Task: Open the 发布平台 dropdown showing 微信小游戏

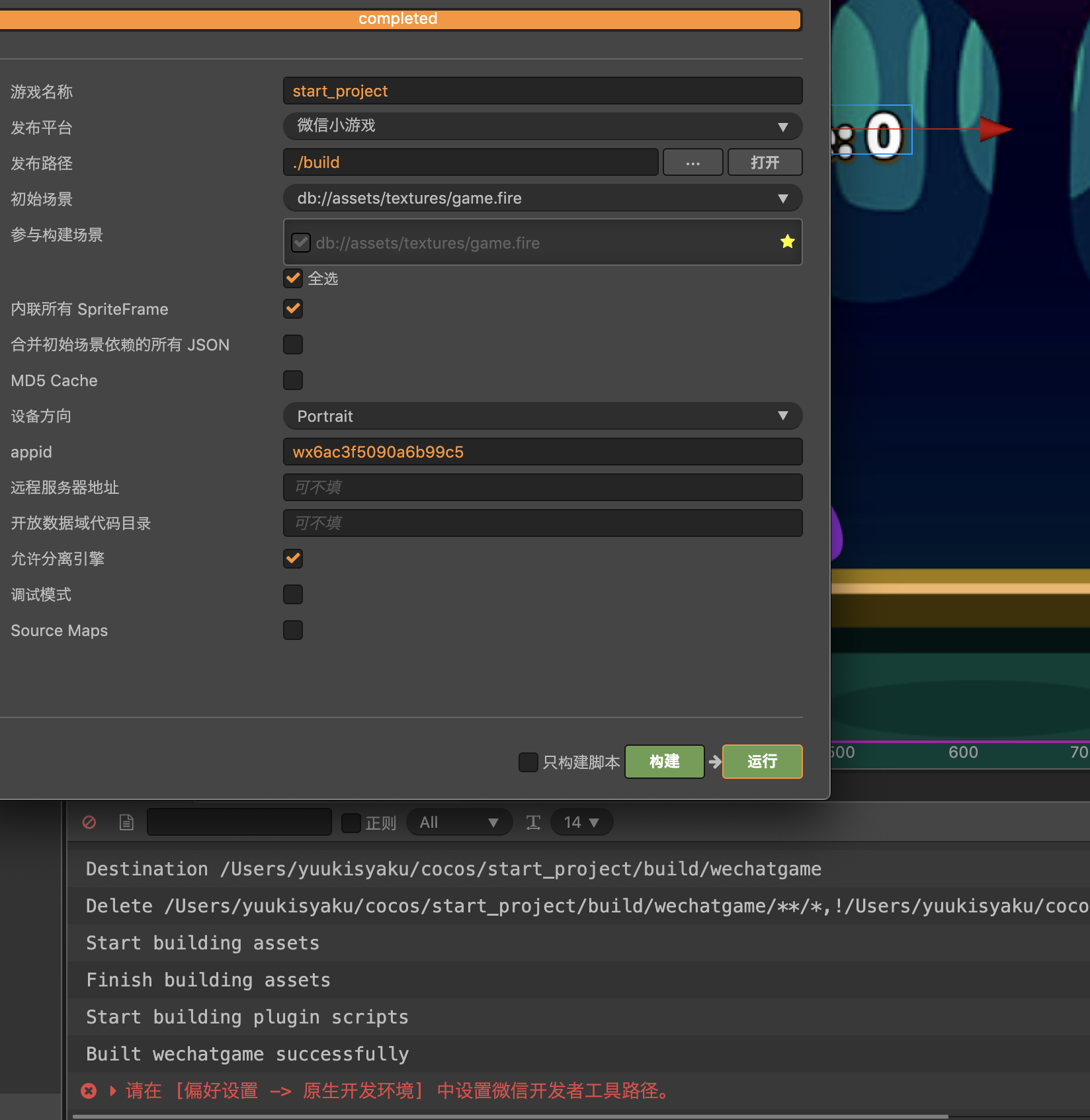Action: pos(542,126)
